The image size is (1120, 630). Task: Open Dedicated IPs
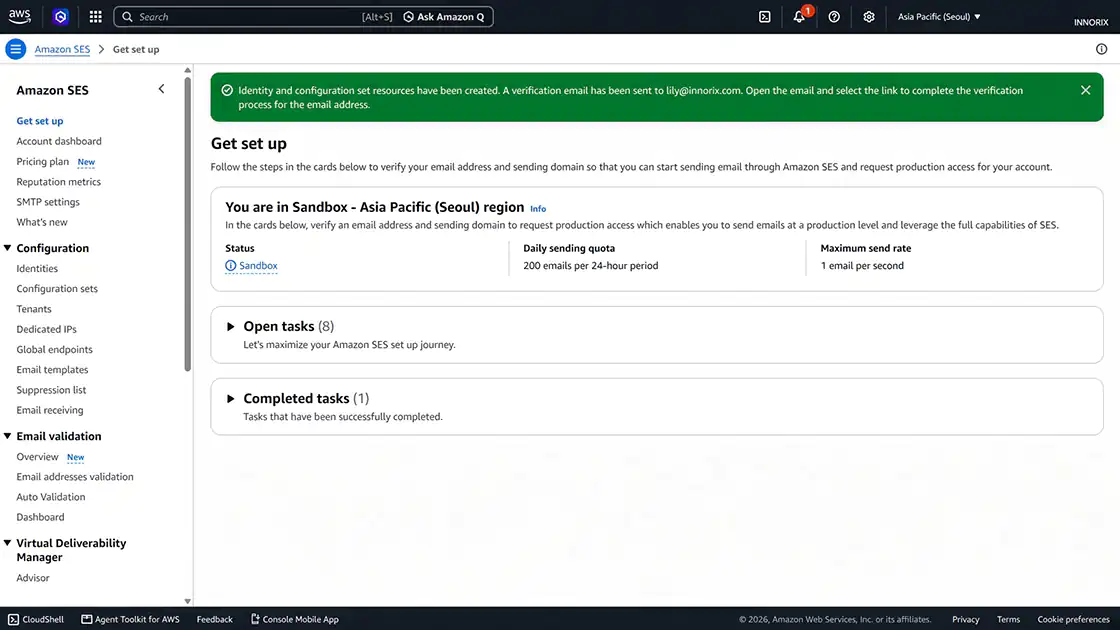point(46,329)
